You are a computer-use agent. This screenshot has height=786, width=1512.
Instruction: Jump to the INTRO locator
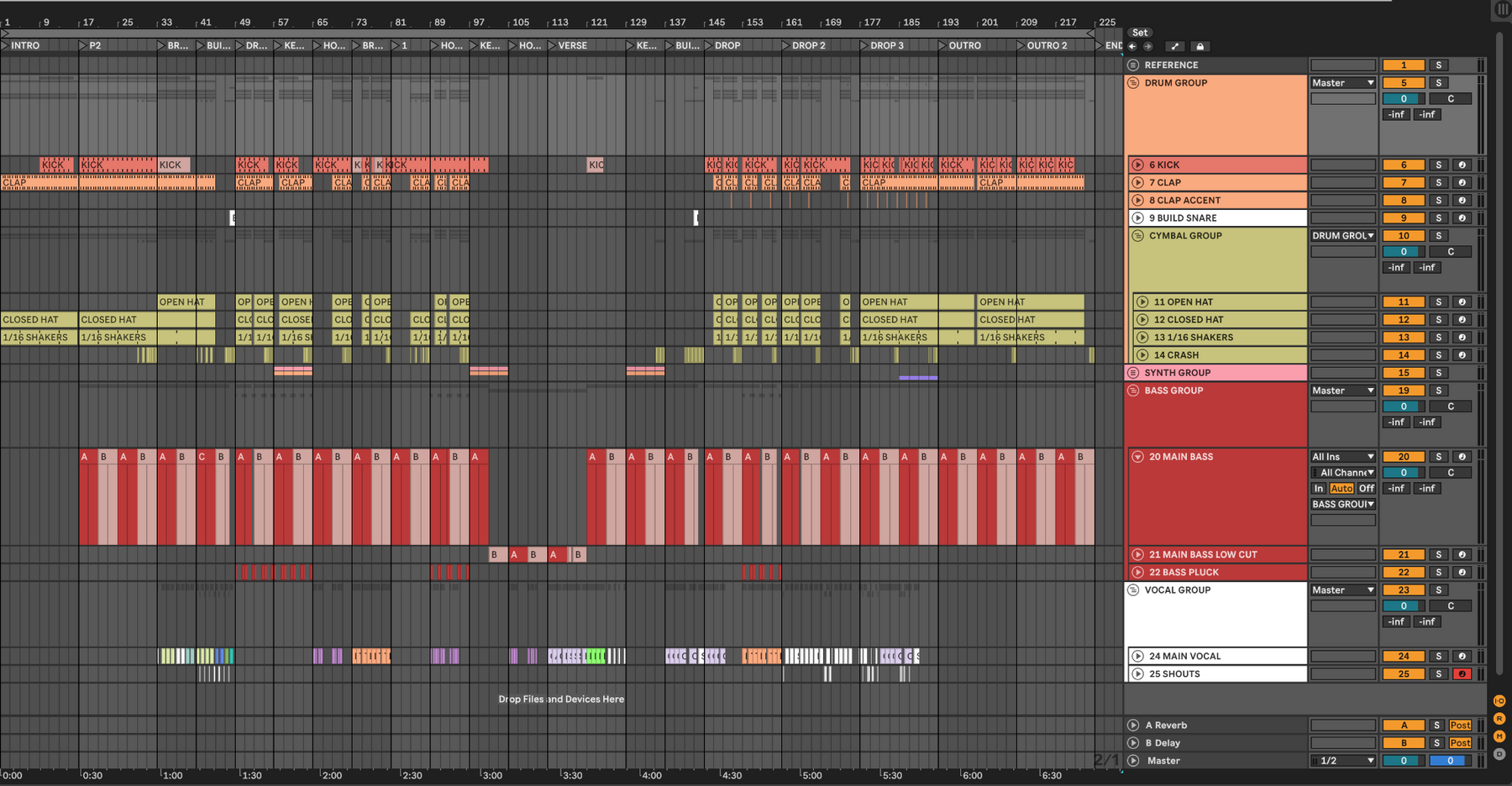coord(20,45)
